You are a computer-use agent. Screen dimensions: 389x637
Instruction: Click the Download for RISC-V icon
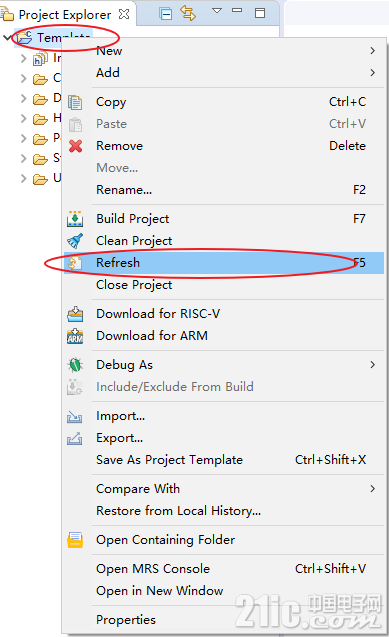click(75, 314)
